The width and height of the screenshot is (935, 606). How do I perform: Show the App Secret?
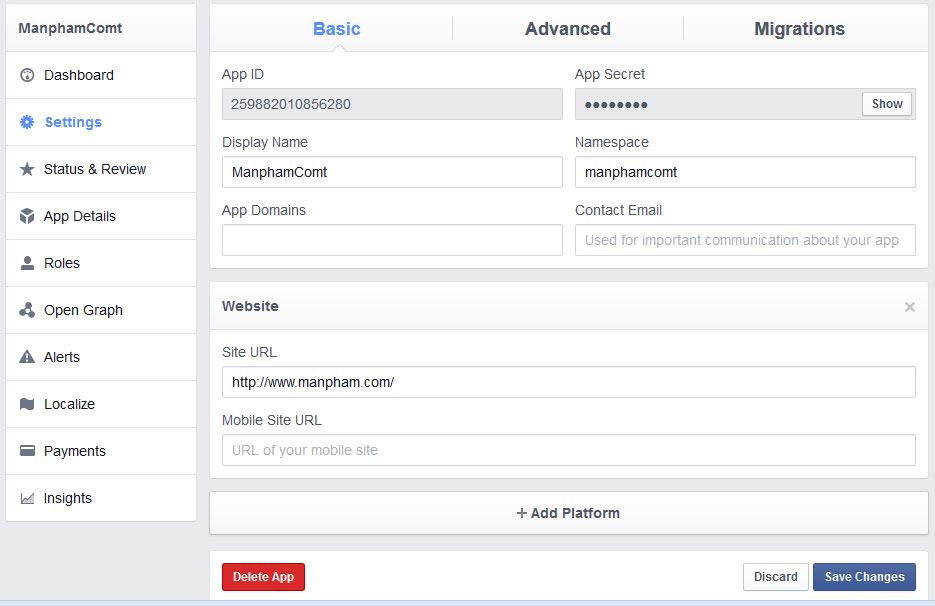click(887, 104)
